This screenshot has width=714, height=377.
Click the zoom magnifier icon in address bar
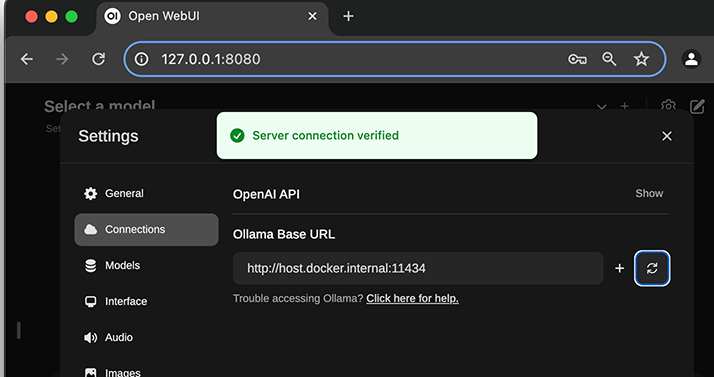609,59
